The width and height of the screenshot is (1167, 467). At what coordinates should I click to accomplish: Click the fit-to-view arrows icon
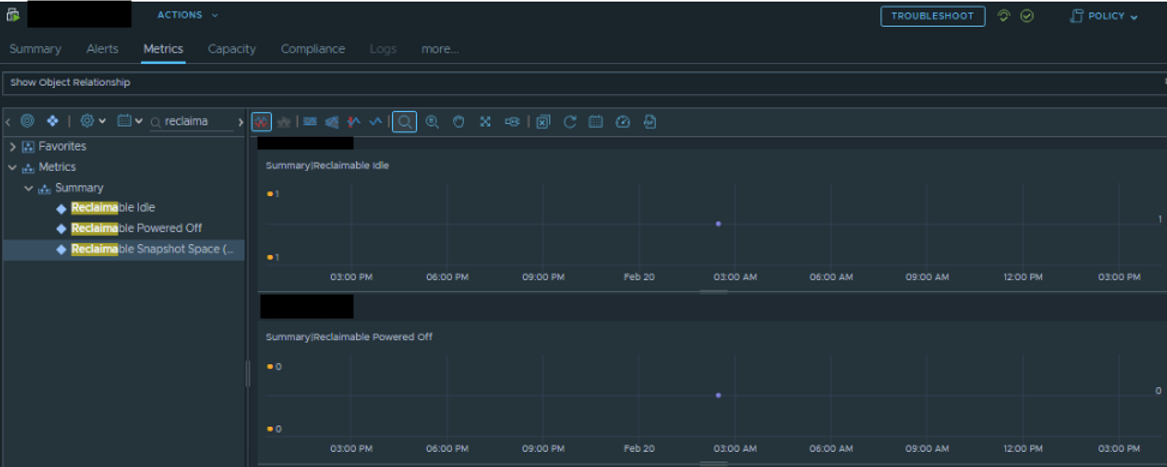pyautogui.click(x=485, y=122)
